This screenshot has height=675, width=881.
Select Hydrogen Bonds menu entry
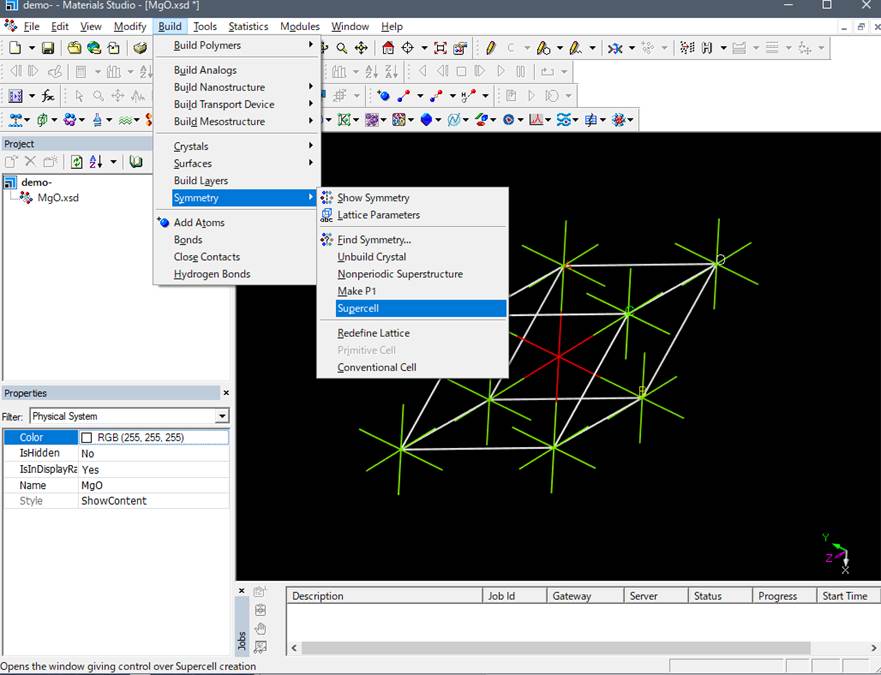pos(212,274)
